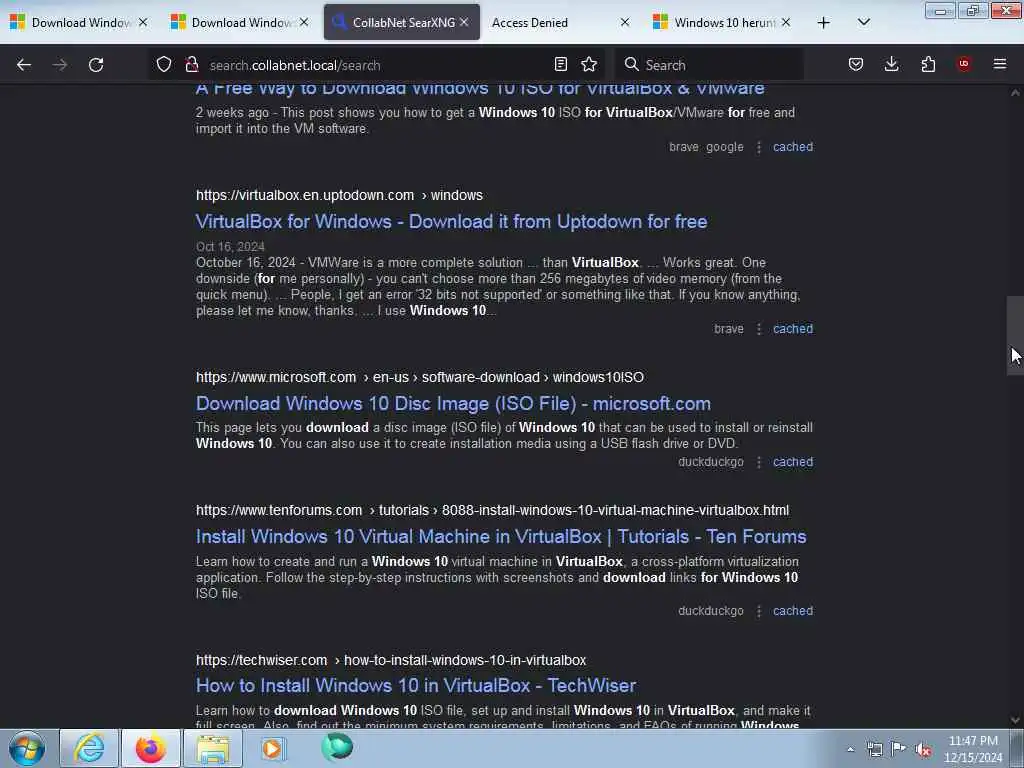Go back to the previous page
Viewport: 1024px width, 768px height.
[x=24, y=65]
